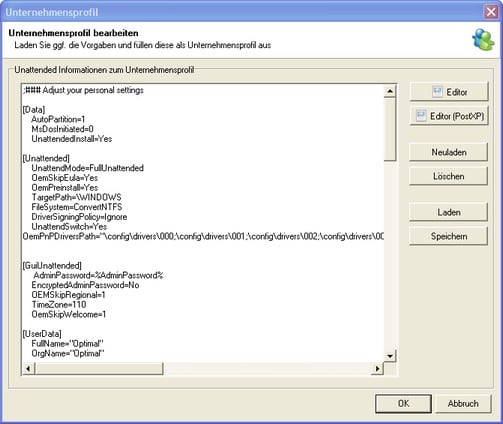Close the Unternehmensprofil dialog window
This screenshot has width=503, height=424.
coord(491,12)
